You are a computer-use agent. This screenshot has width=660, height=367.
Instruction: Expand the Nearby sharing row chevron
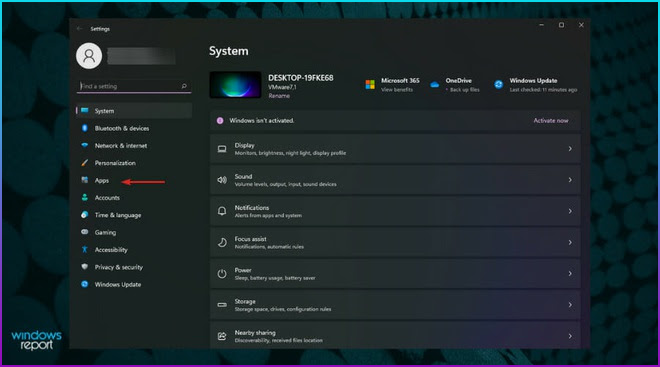570,336
